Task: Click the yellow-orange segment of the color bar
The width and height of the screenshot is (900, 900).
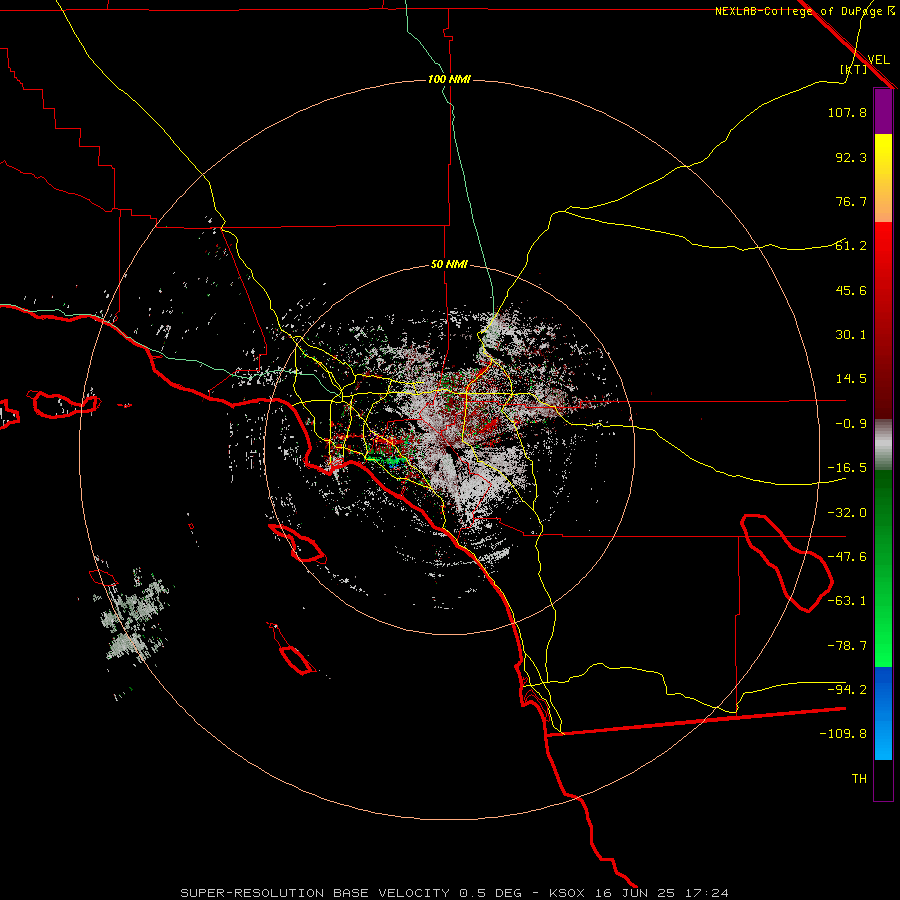Action: pyautogui.click(x=883, y=178)
